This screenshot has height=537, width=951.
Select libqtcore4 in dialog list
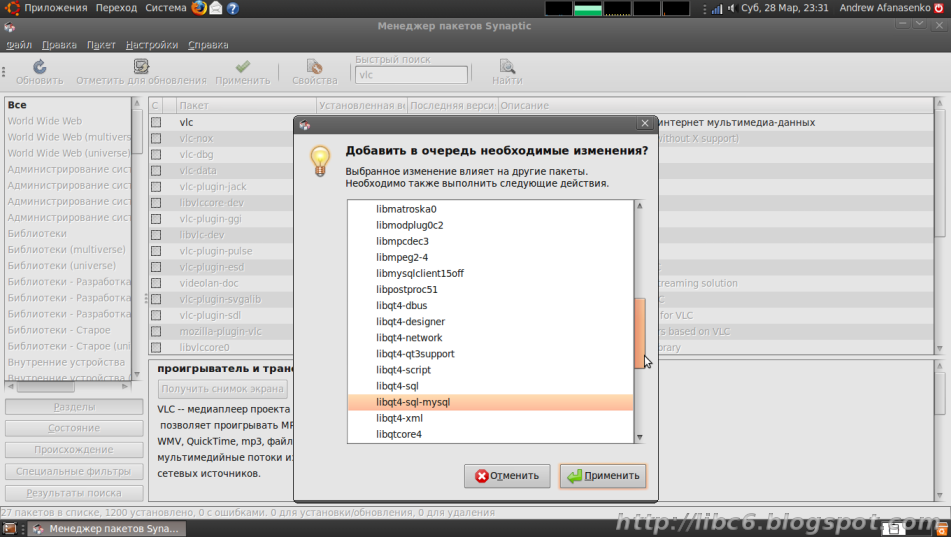click(490, 434)
